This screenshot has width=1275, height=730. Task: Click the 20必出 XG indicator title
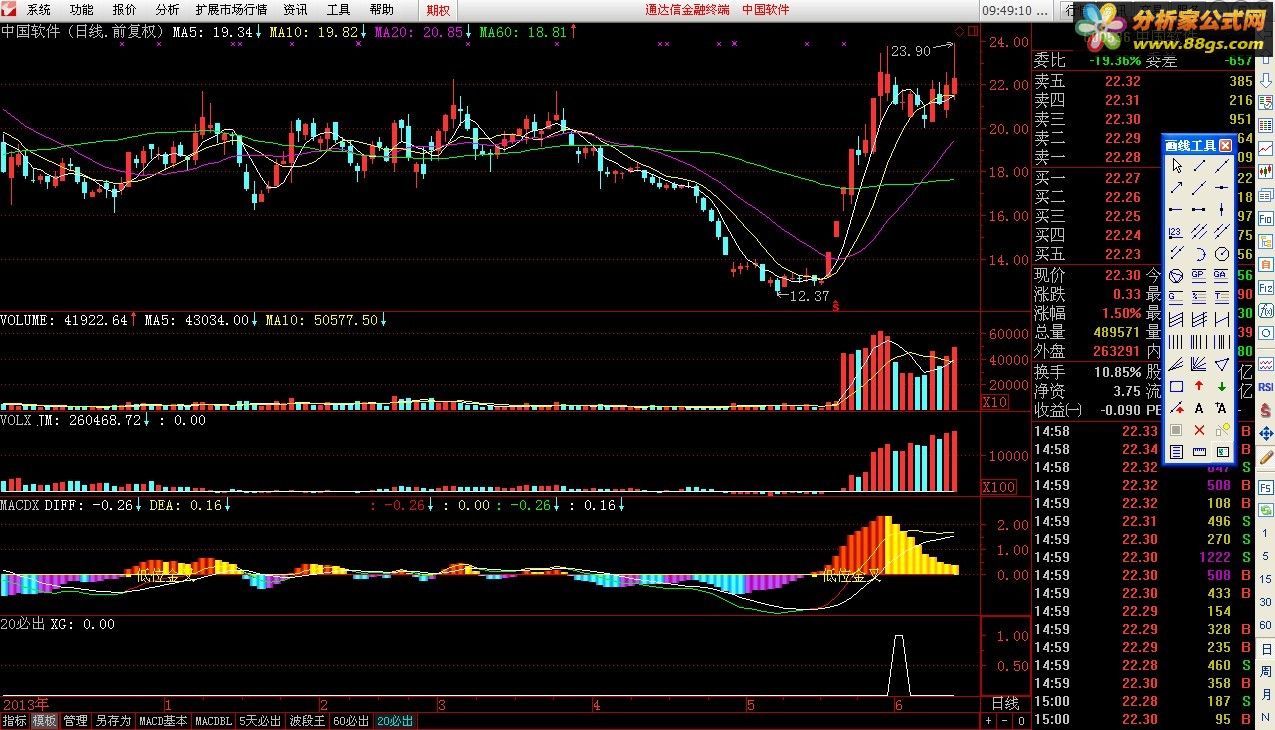(x=58, y=624)
